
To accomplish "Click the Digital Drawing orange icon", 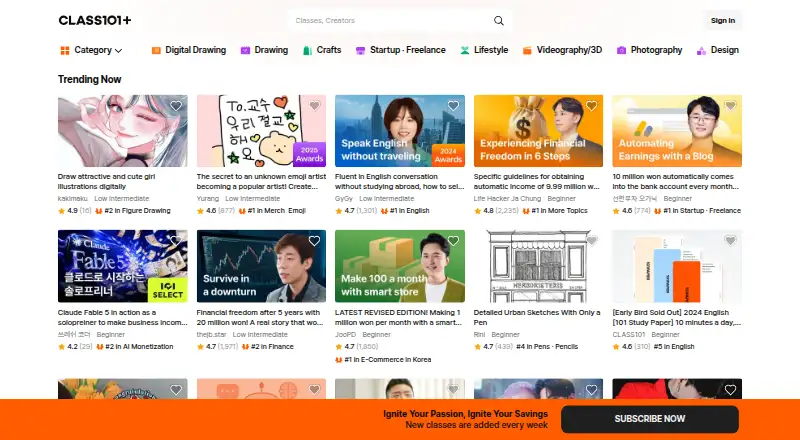I will 156,50.
